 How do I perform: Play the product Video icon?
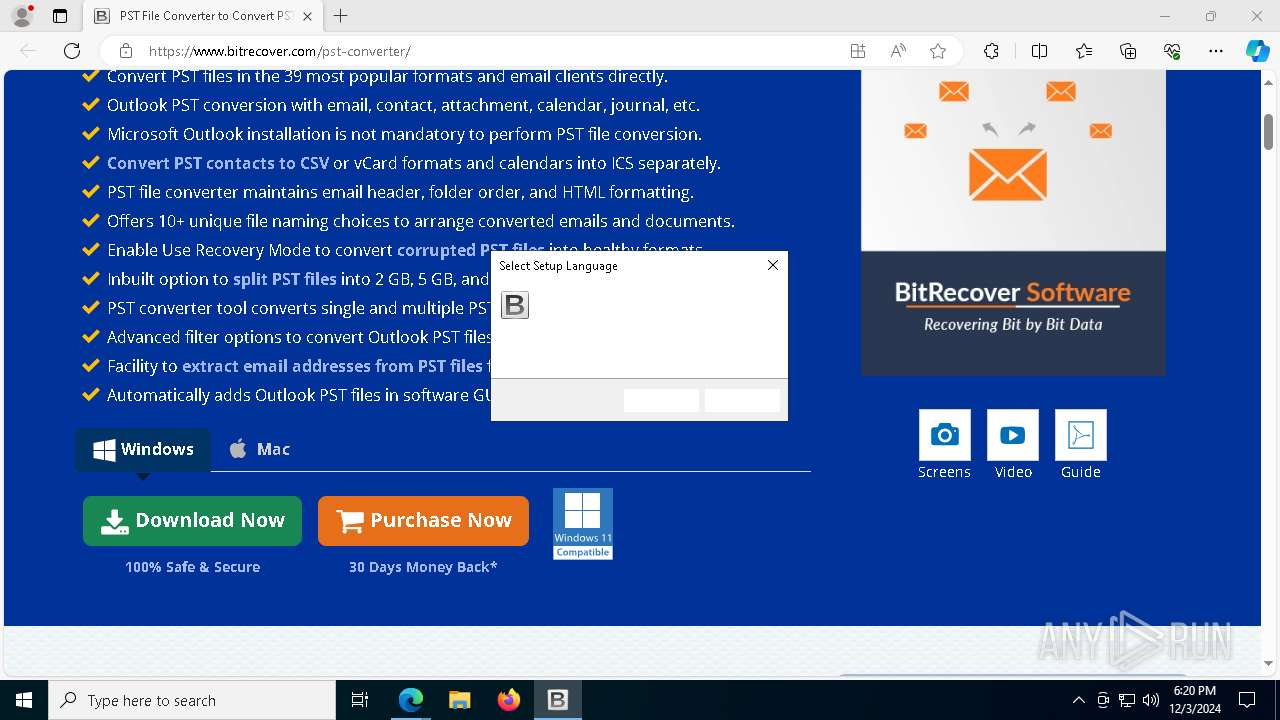point(1013,435)
